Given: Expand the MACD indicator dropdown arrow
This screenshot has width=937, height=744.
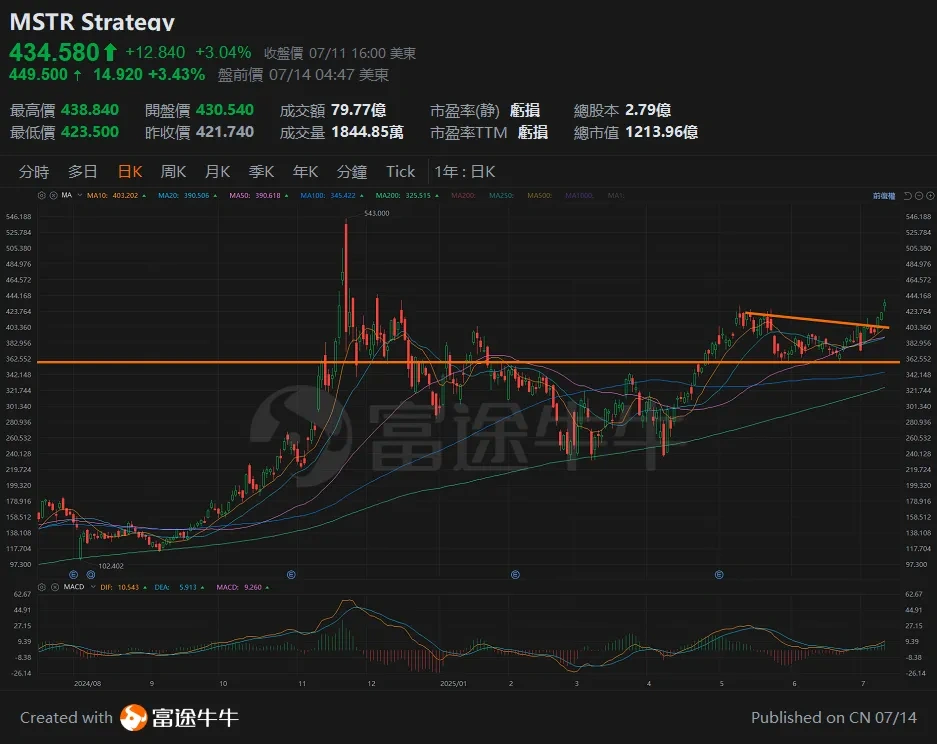Looking at the screenshot, I should point(93,587).
